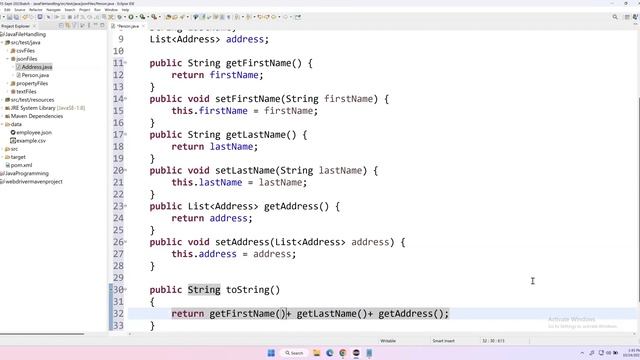Image resolution: width=640 pixels, height=360 pixels.
Task: Fold the toString method at line 30
Action: (125, 289)
